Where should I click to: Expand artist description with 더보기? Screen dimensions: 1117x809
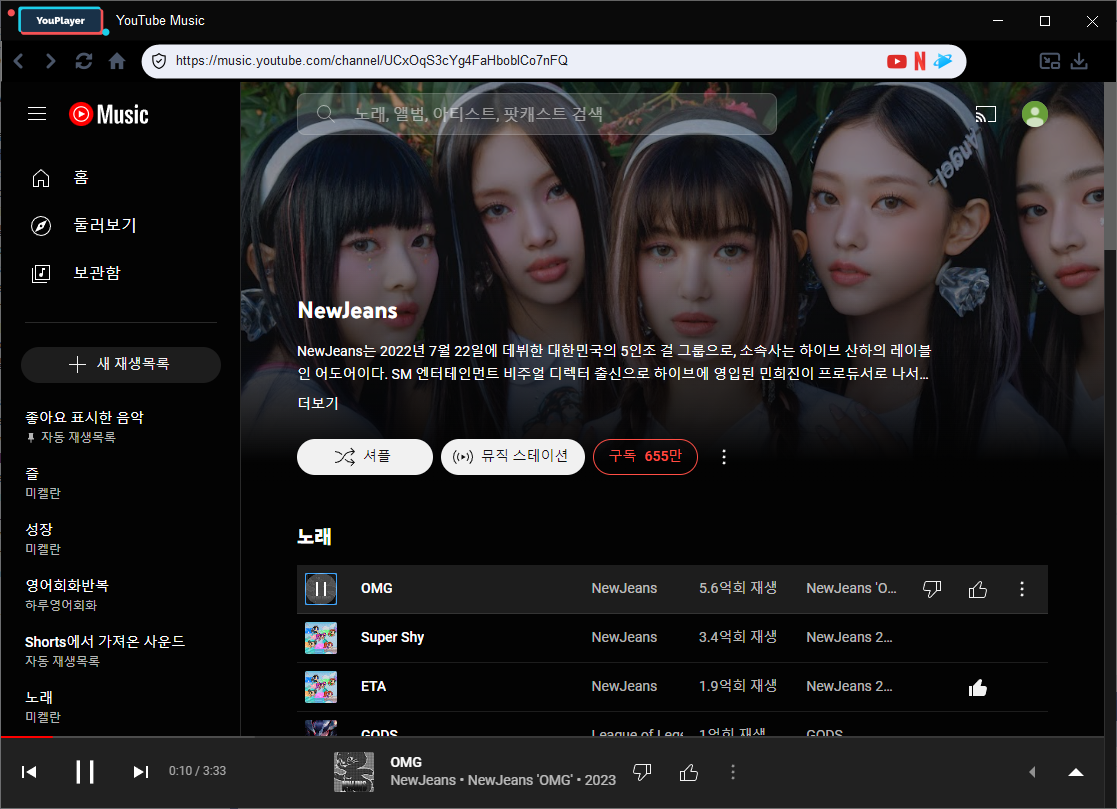pos(318,403)
